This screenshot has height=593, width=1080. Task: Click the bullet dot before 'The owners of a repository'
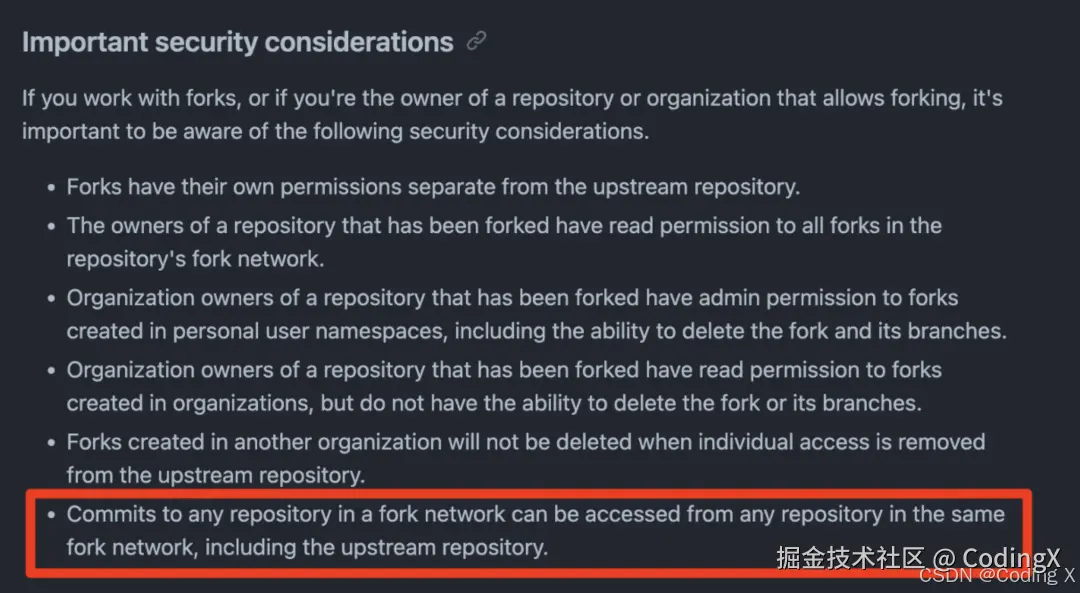tap(52, 227)
